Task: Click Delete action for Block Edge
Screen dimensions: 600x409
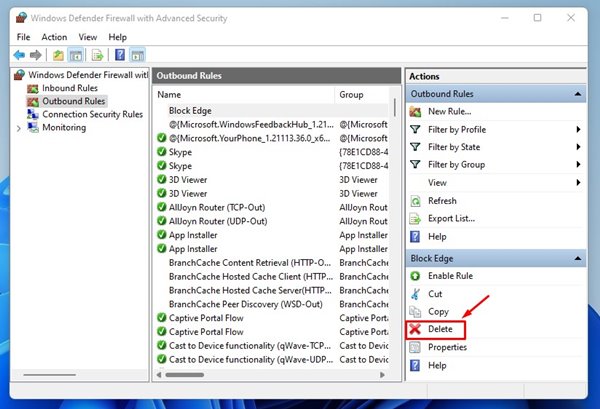Action: (x=440, y=329)
